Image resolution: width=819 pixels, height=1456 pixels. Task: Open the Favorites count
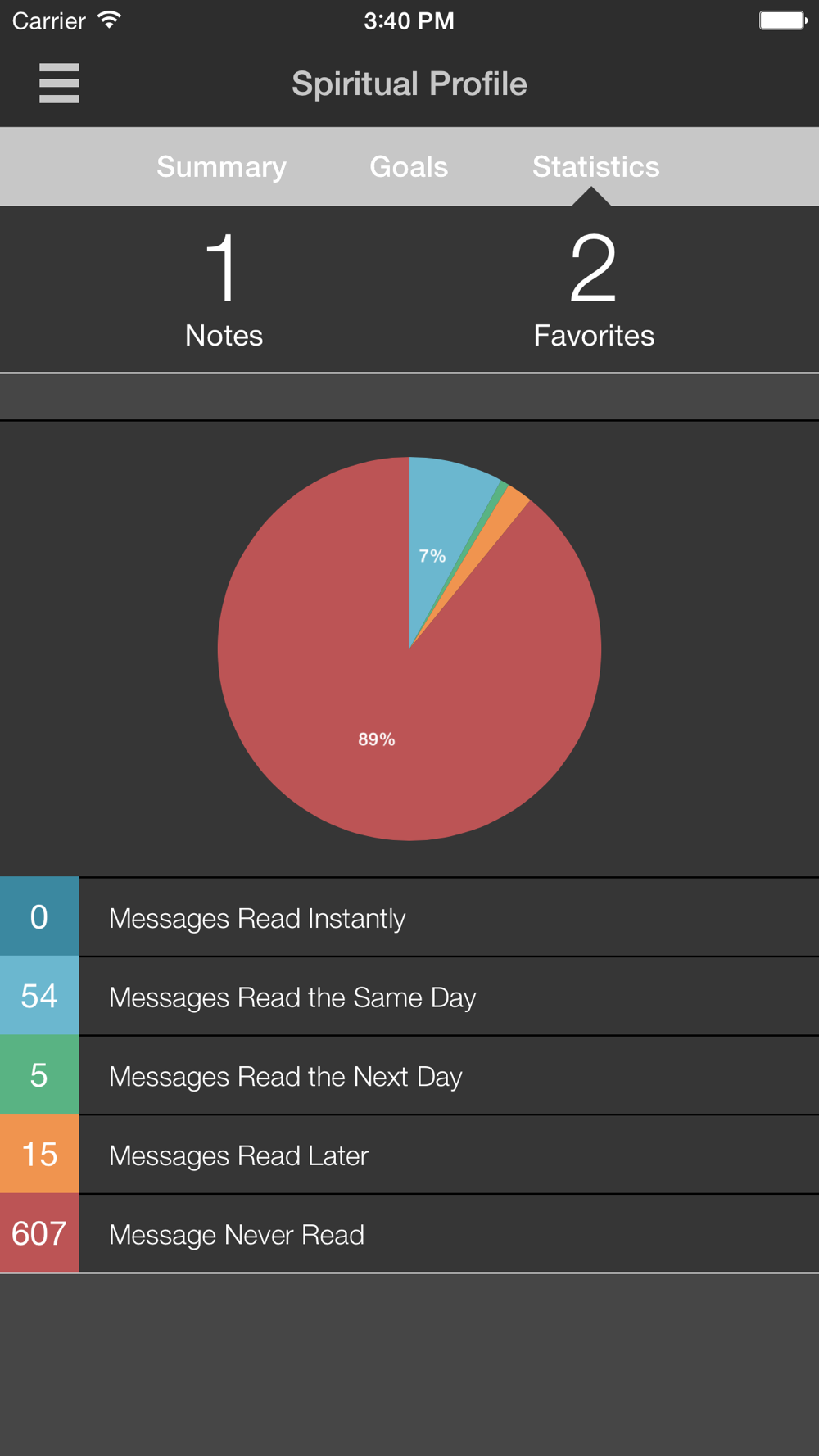pos(594,289)
